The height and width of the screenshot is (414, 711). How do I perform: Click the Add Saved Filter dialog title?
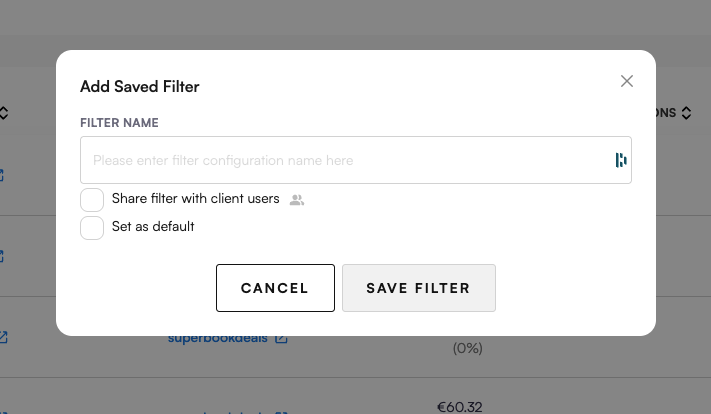pyautogui.click(x=140, y=87)
